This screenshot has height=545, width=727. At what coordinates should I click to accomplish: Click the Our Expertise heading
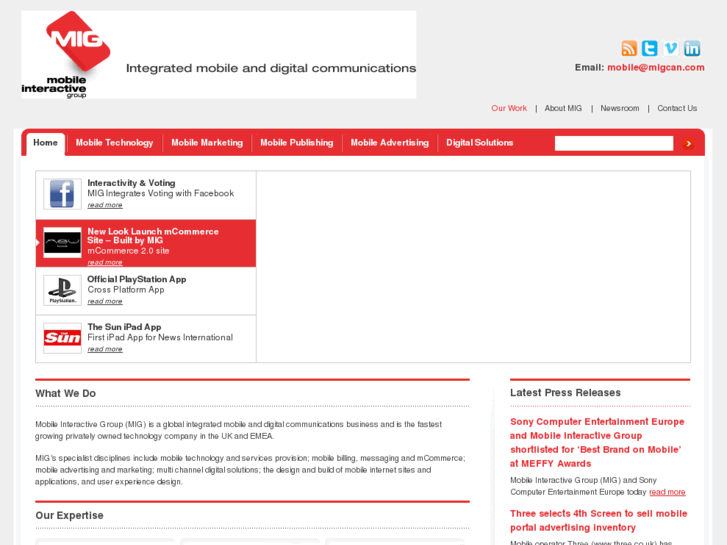point(69,515)
